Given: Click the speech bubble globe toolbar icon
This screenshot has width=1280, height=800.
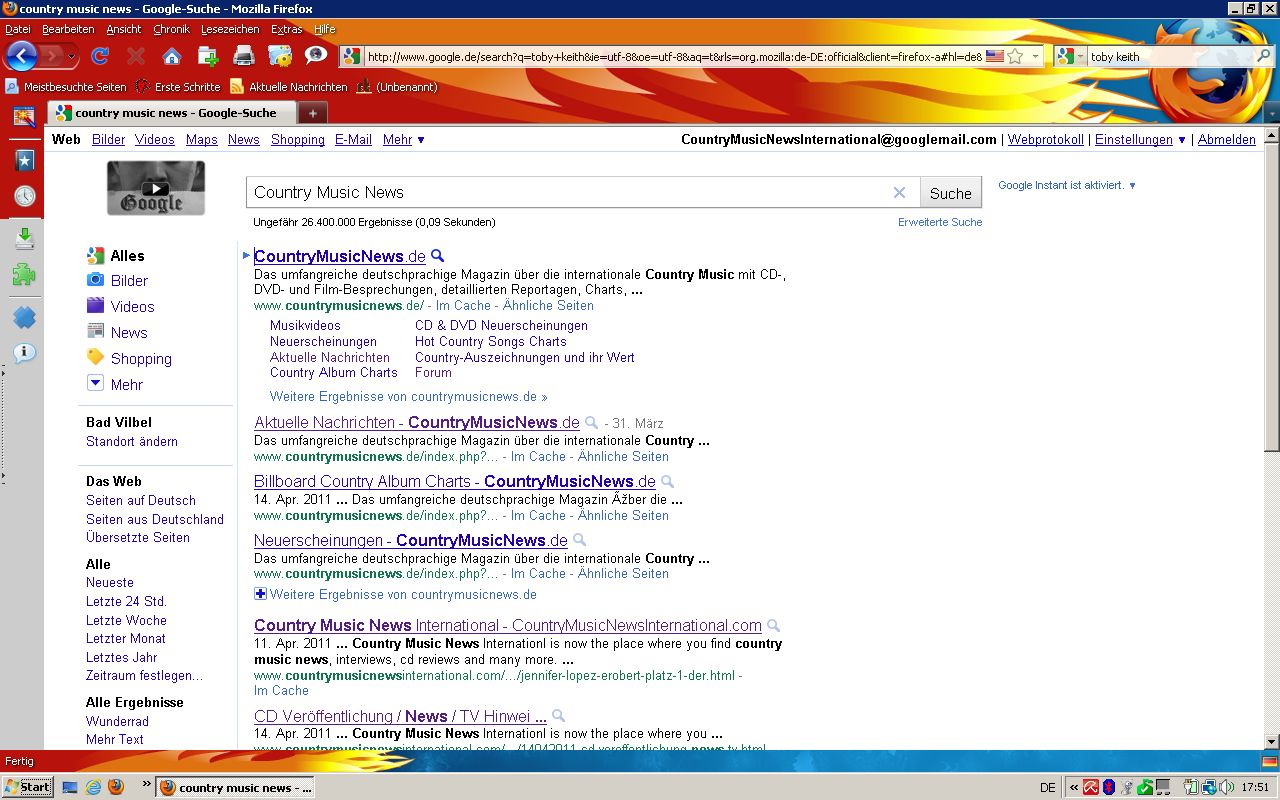Looking at the screenshot, I should 316,56.
